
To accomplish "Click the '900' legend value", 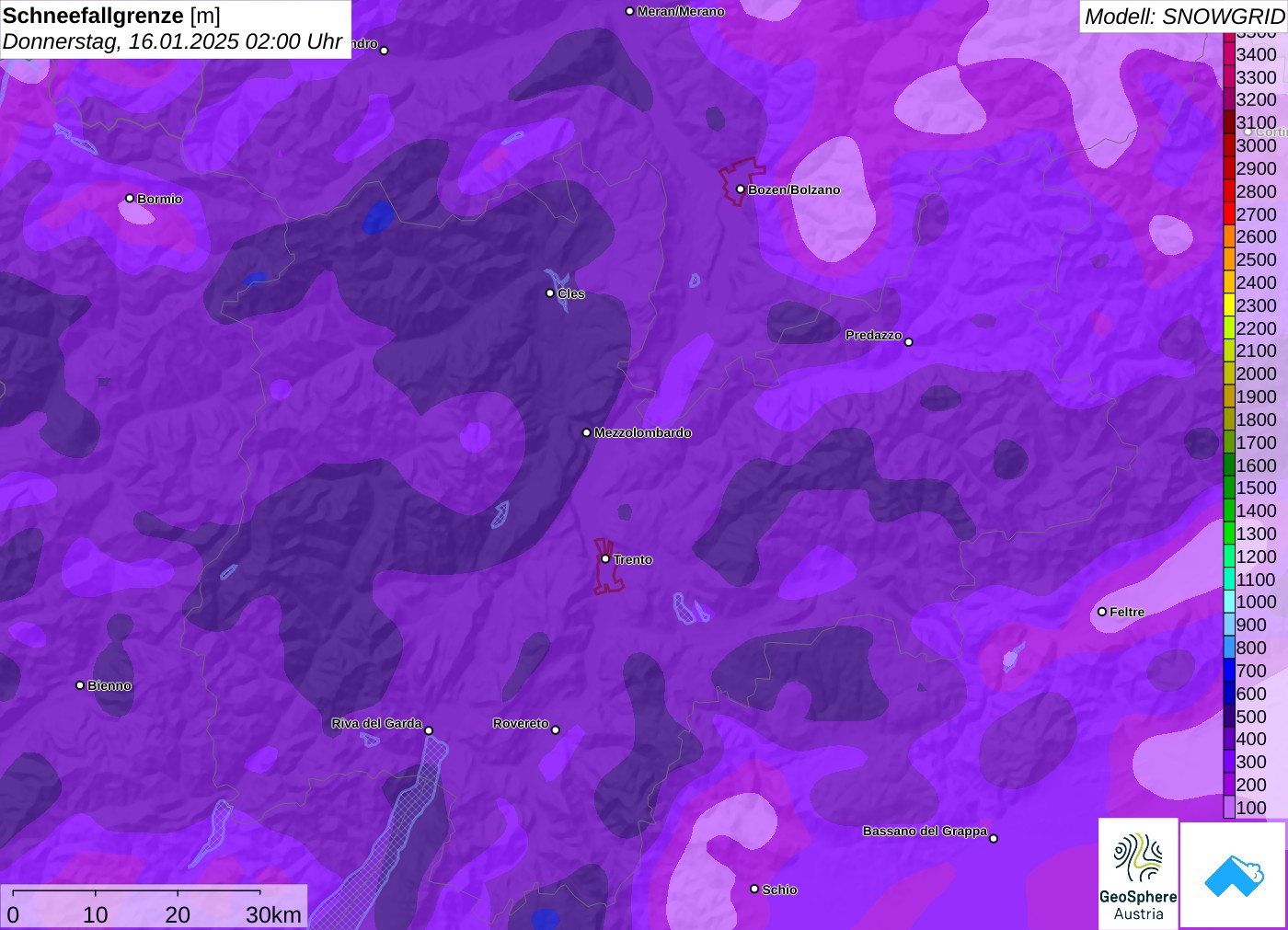I will pos(1251,625).
